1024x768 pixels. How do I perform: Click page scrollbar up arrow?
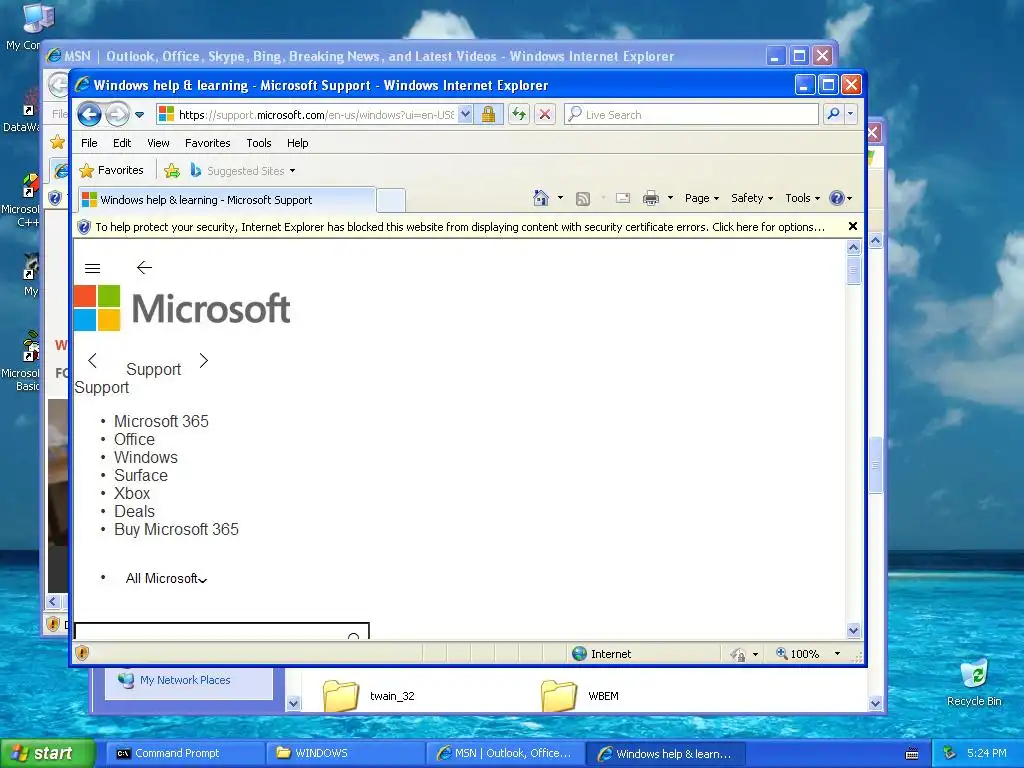854,248
